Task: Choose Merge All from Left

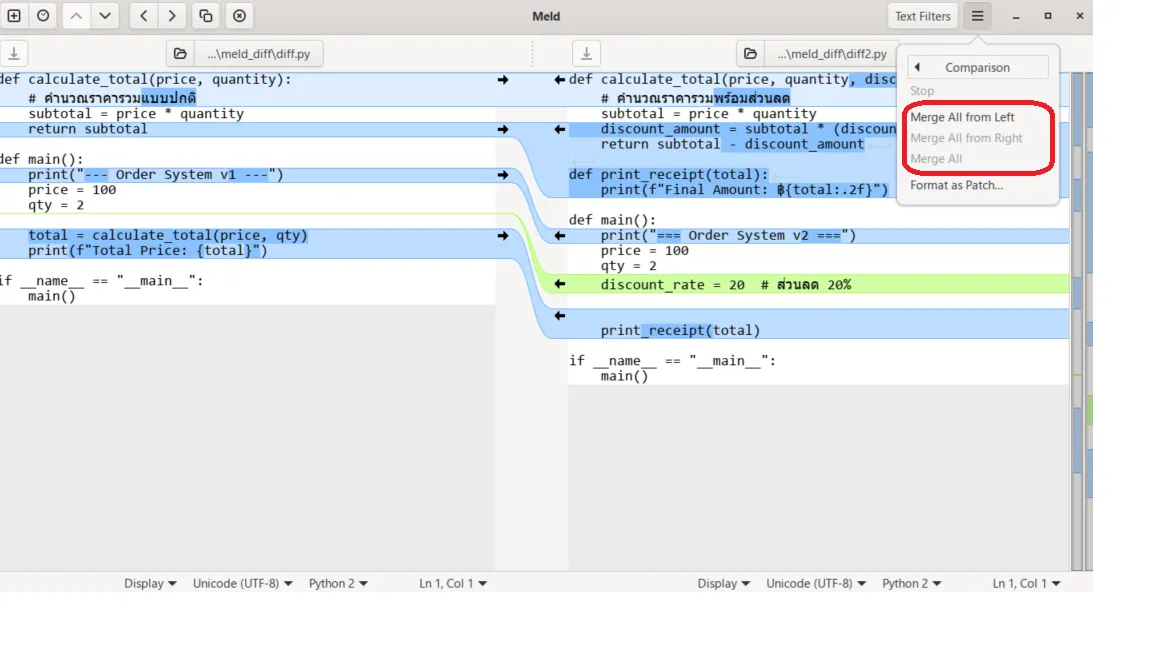Action: pyautogui.click(x=962, y=117)
